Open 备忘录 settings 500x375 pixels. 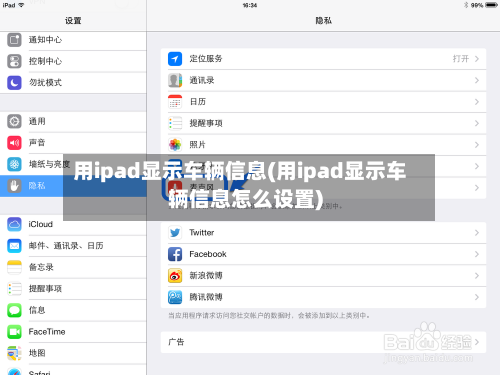coord(73,267)
